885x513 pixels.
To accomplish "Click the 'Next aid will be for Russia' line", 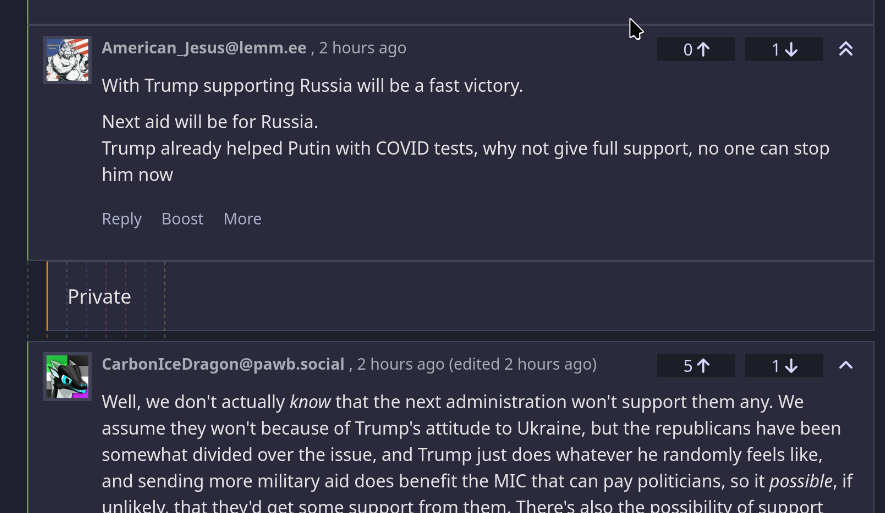I will [x=210, y=122].
